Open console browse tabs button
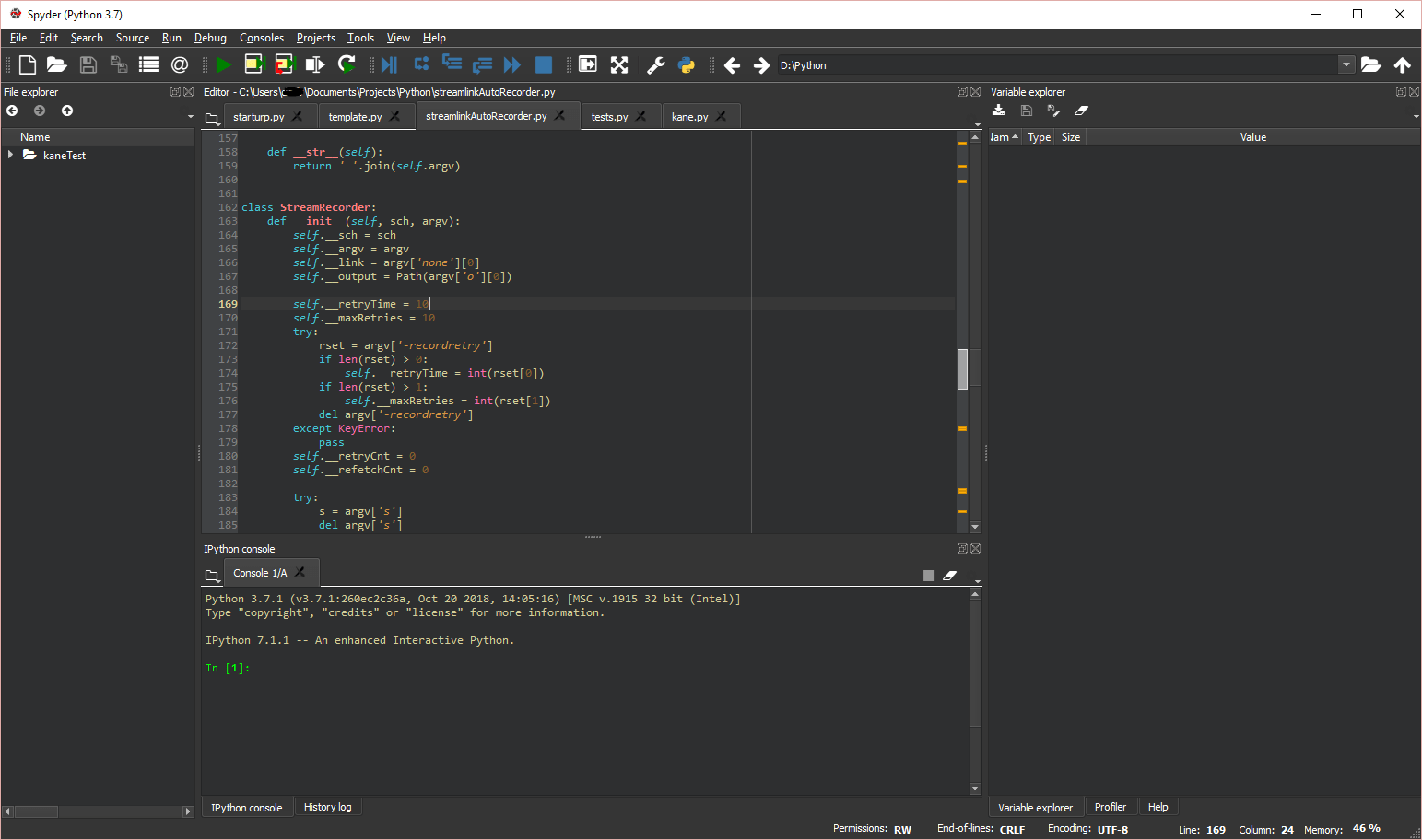1422x840 pixels. coord(212,576)
